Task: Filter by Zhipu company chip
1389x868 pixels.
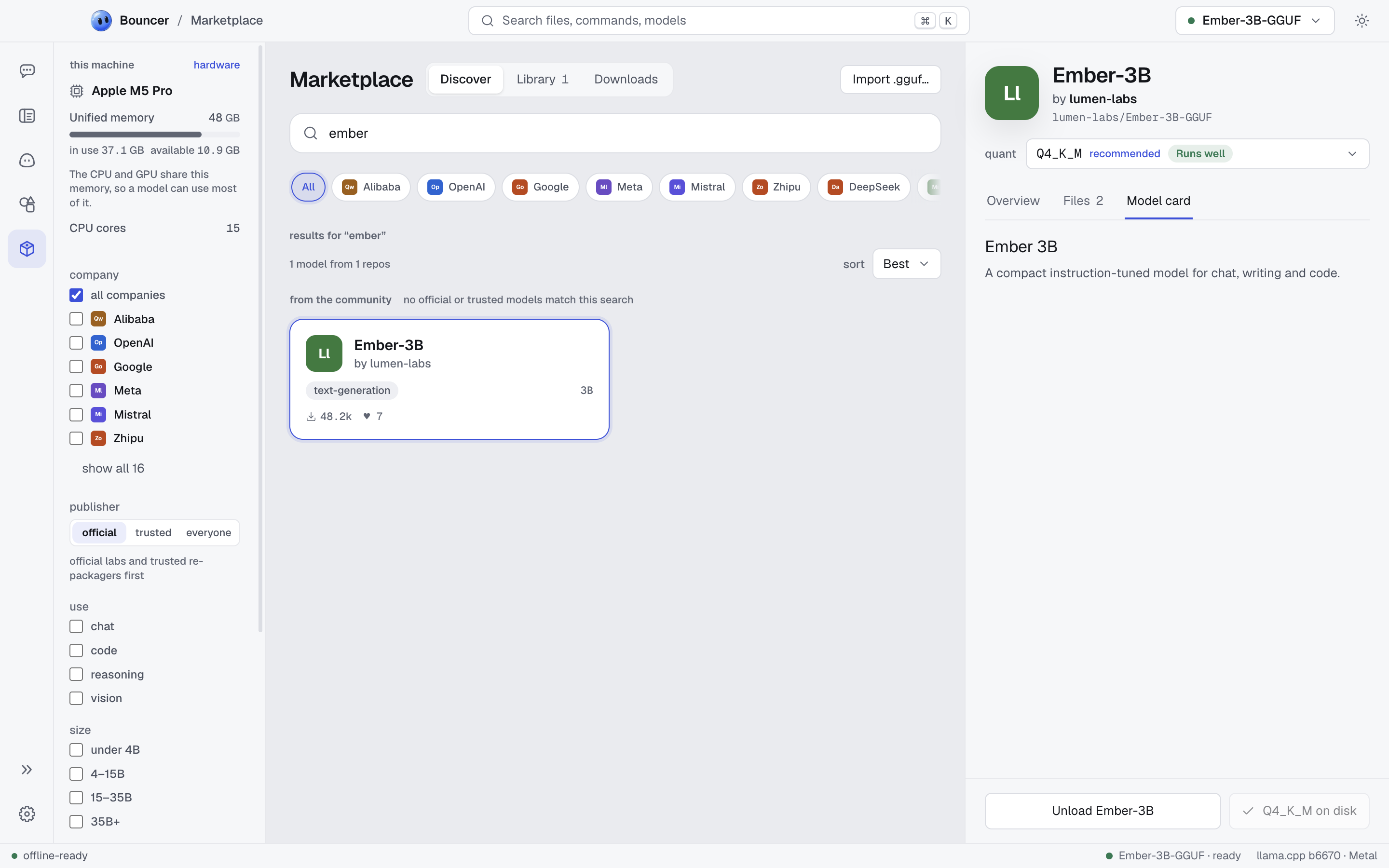Action: [x=776, y=187]
